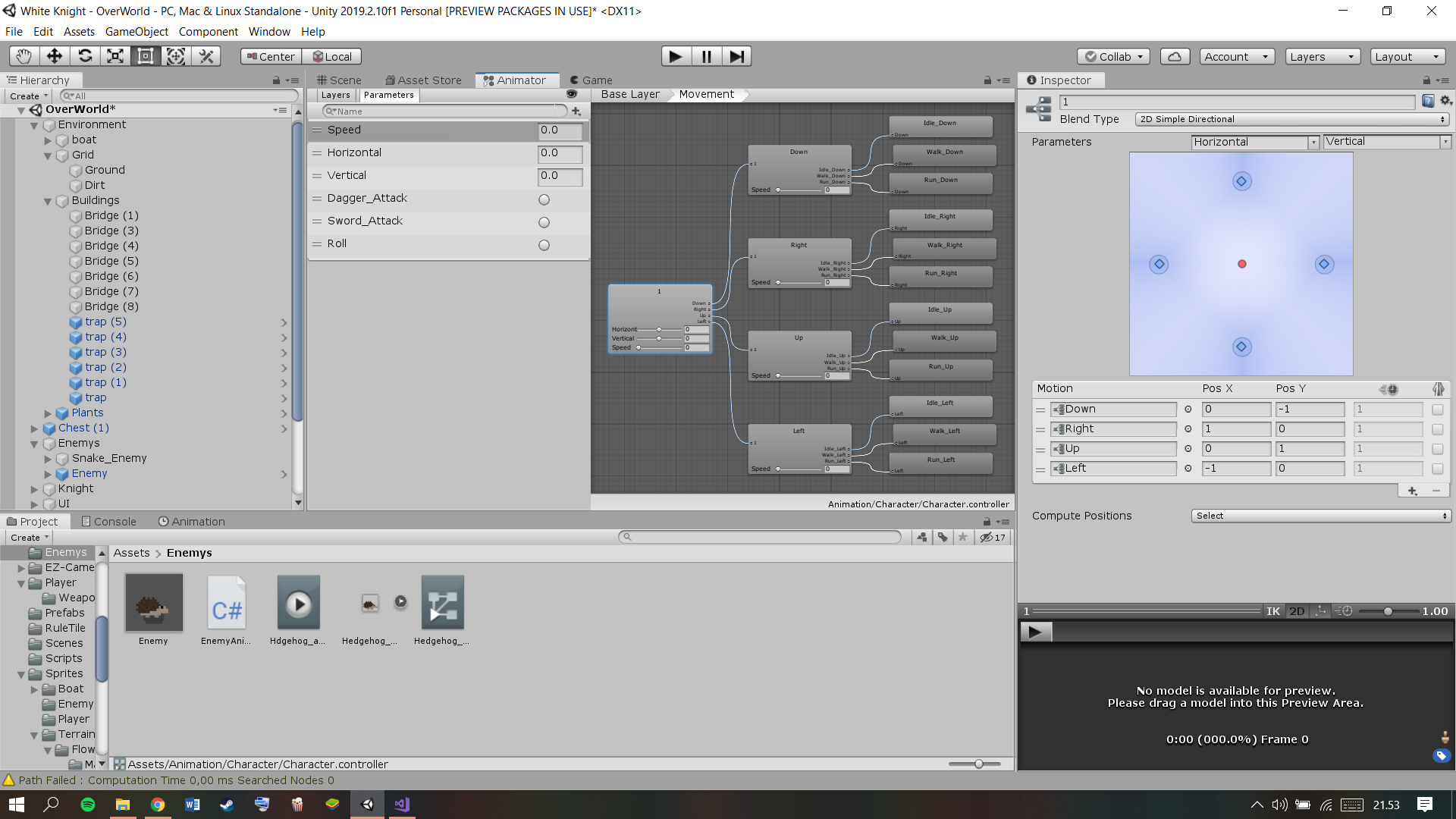1456x819 pixels.
Task: Select the Move tool
Action: (x=55, y=56)
